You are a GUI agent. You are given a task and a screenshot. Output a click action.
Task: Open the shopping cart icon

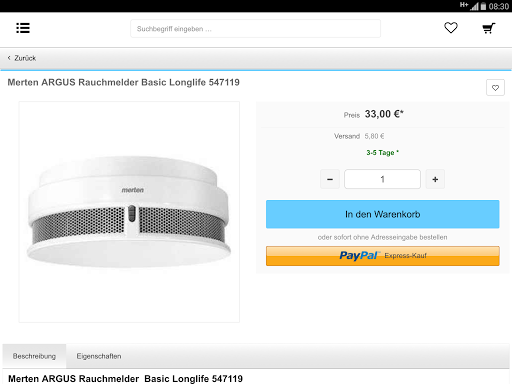[x=489, y=28]
